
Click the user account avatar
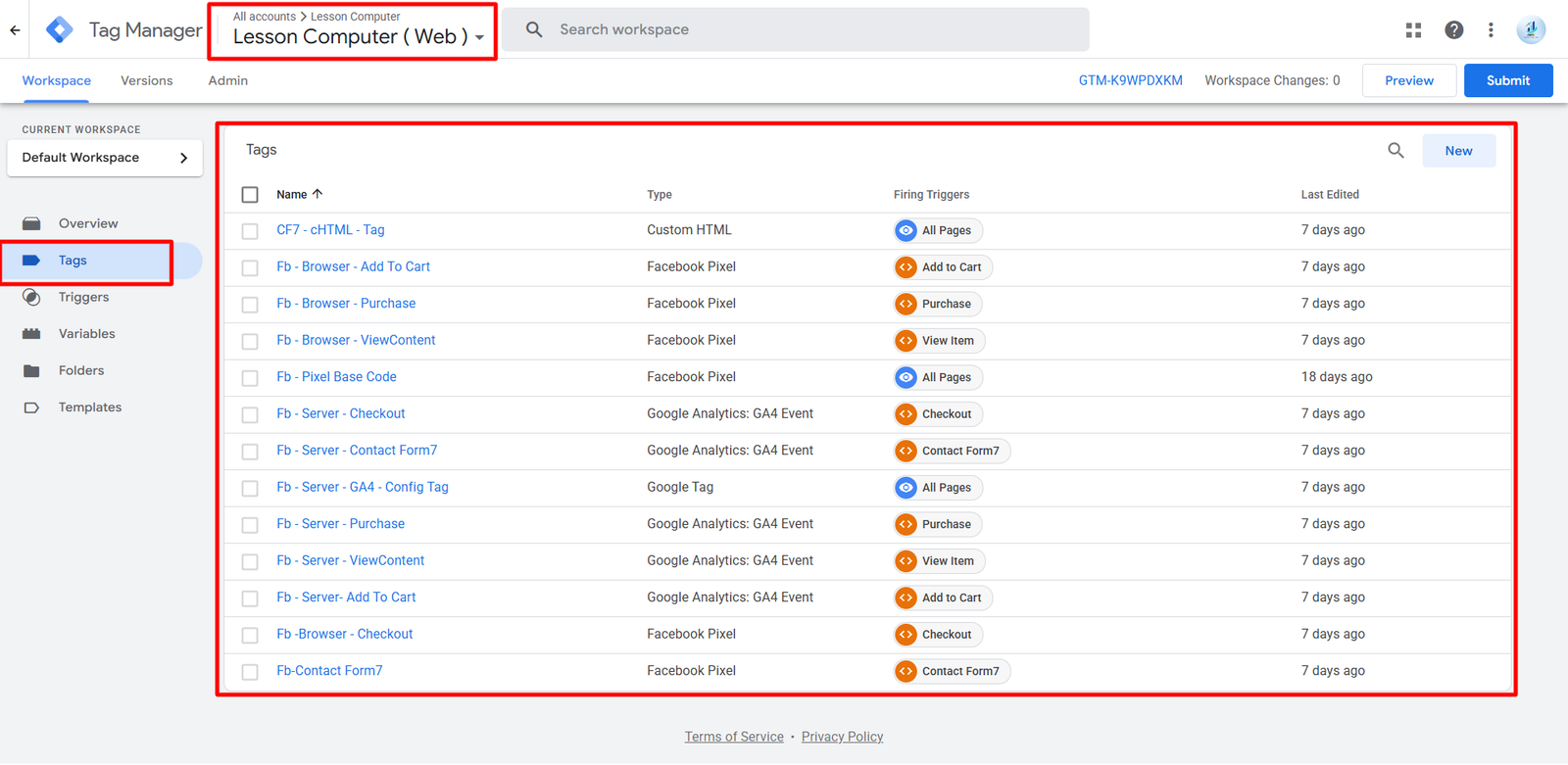[x=1530, y=30]
